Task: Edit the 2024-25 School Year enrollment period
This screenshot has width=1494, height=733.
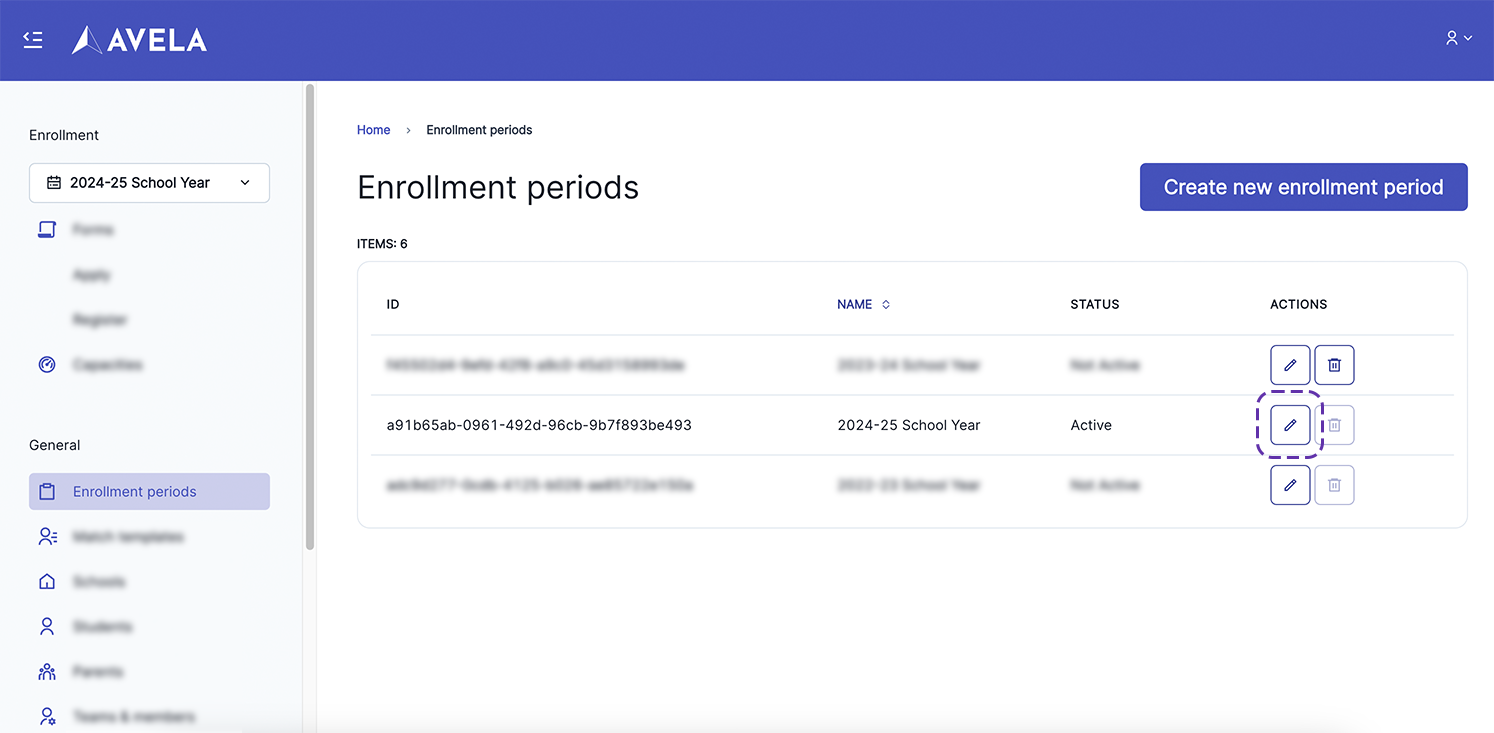Action: 1290,425
